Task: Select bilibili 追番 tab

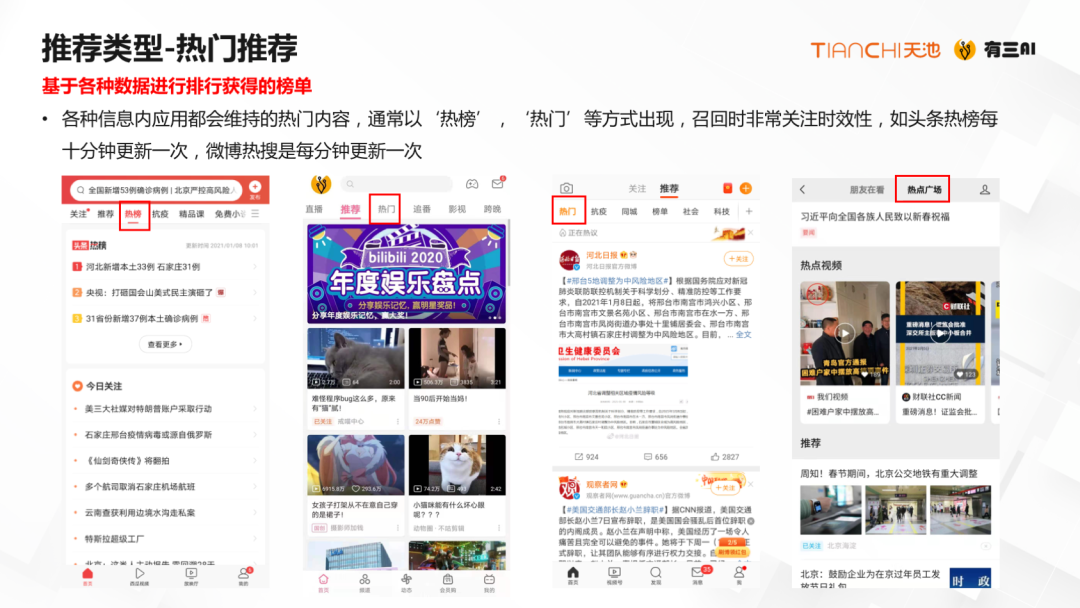Action: [422, 209]
